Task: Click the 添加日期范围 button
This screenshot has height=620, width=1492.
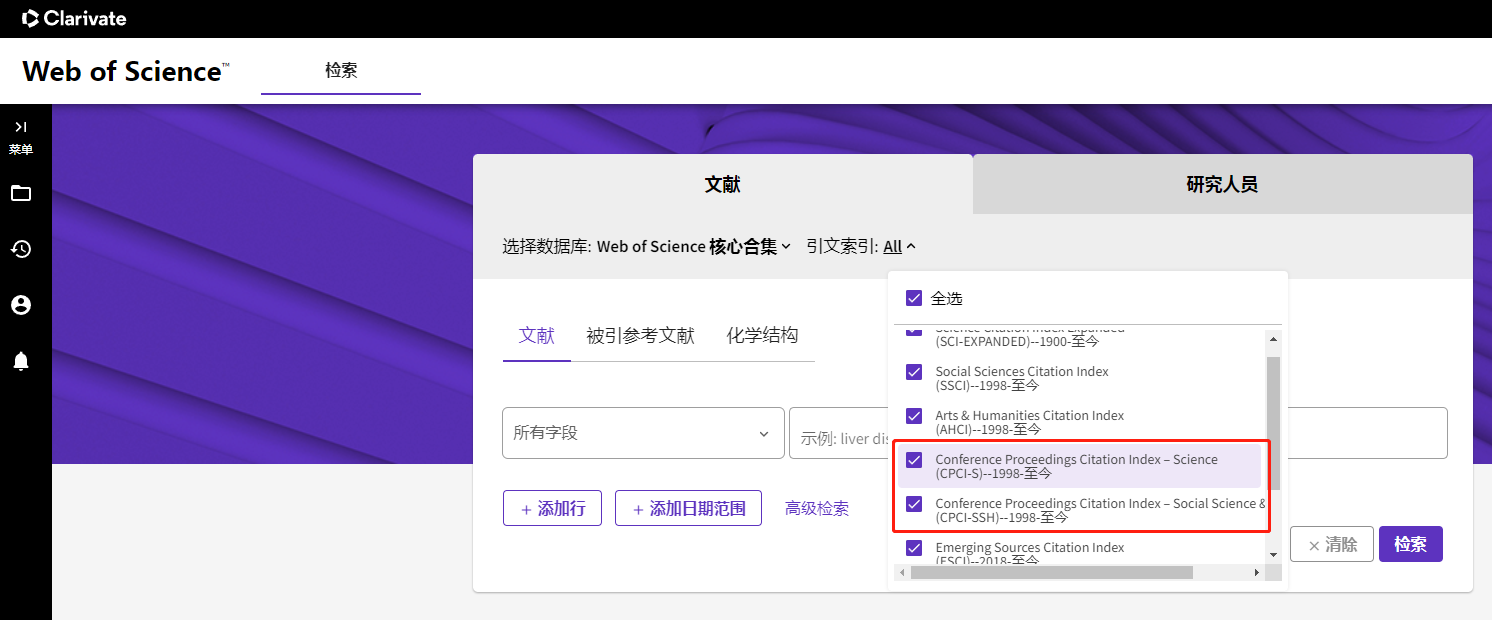Action: pyautogui.click(x=688, y=508)
